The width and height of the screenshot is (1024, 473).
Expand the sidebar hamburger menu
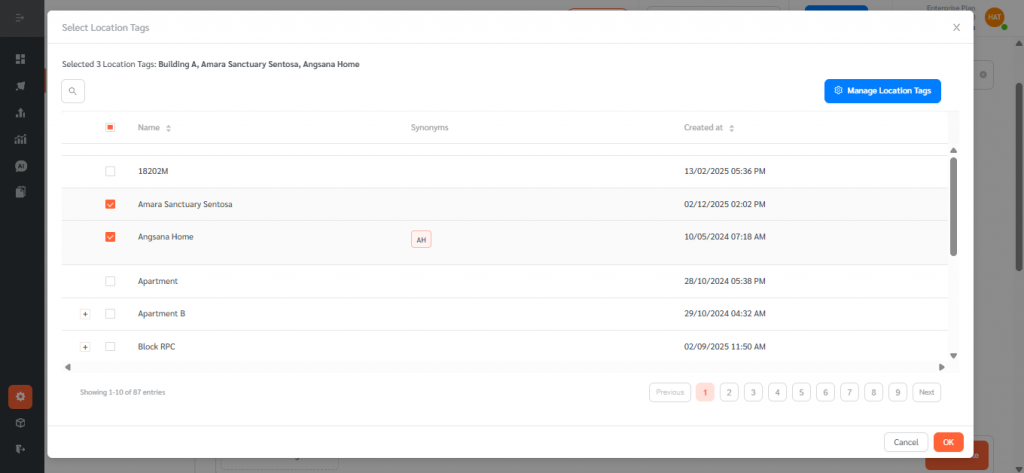click(x=20, y=18)
